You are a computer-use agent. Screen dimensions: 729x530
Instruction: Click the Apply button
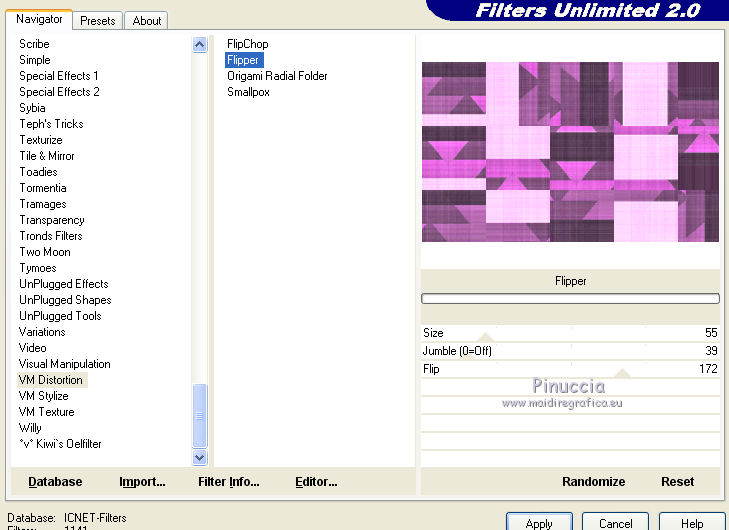coord(539,523)
